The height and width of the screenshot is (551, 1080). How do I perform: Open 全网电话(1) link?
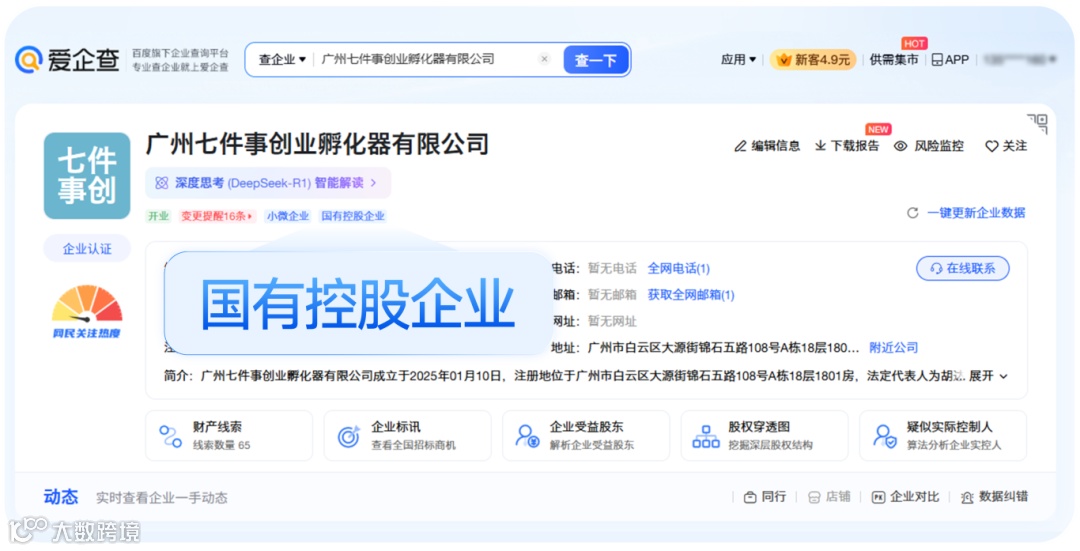[678, 269]
